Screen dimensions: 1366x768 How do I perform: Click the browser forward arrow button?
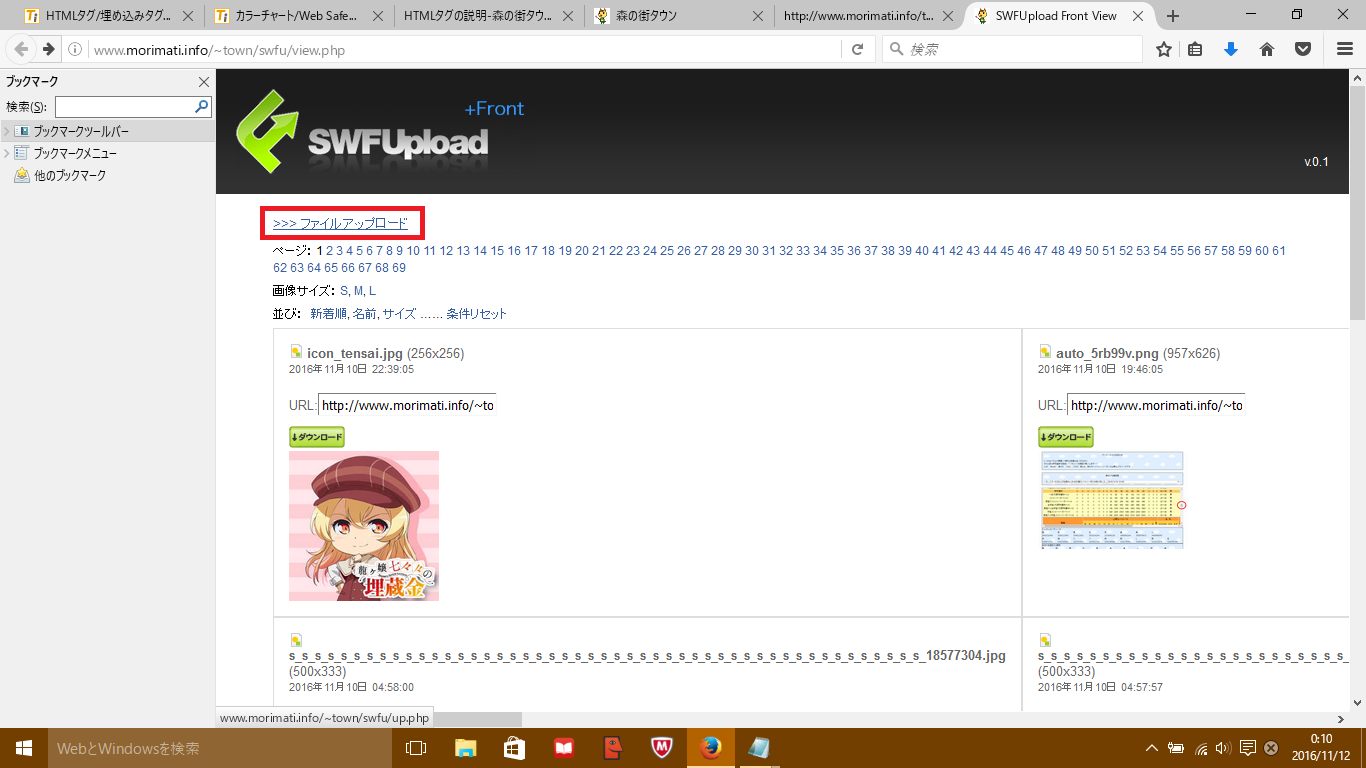[x=48, y=49]
